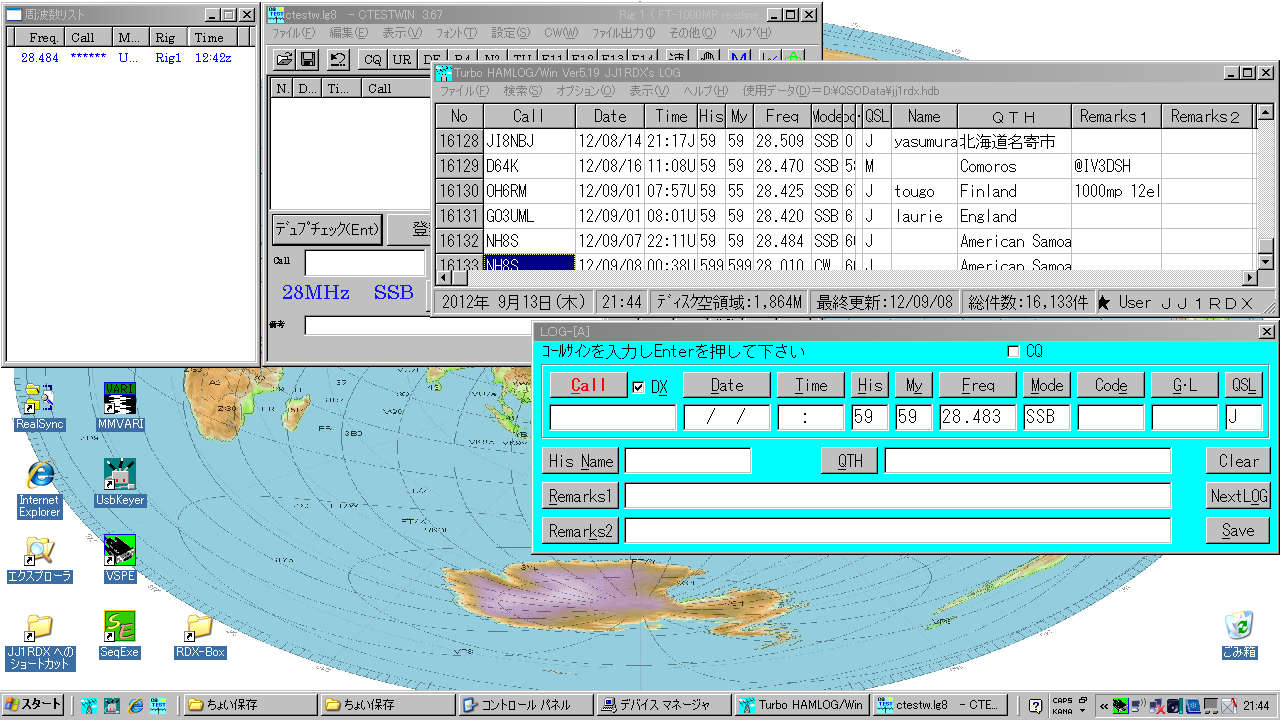Screen dimensions: 1280x720
Task: Click the floppy disk save icon in CTESTWIN
Action: (x=309, y=59)
